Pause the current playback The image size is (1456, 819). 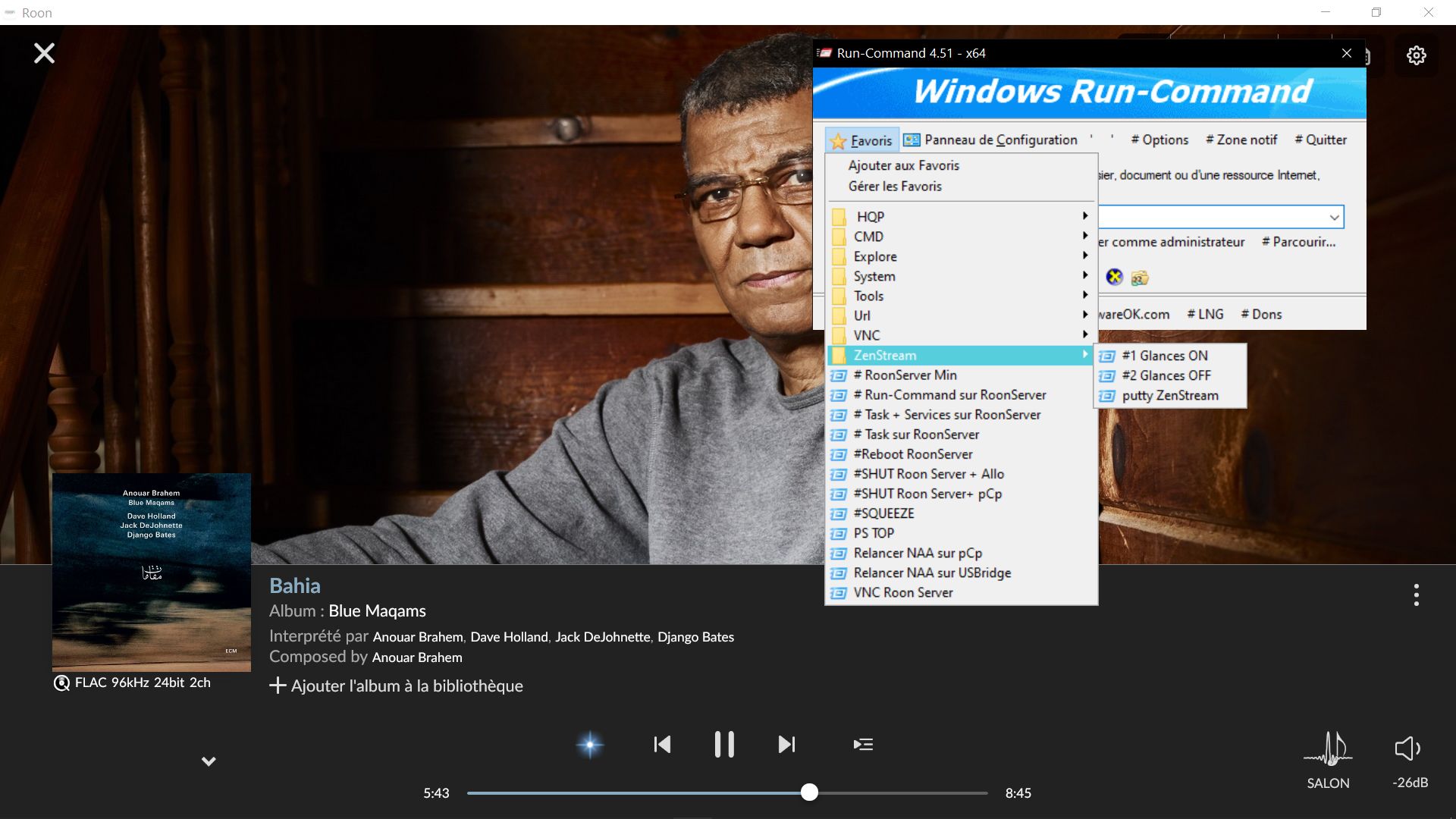click(724, 745)
